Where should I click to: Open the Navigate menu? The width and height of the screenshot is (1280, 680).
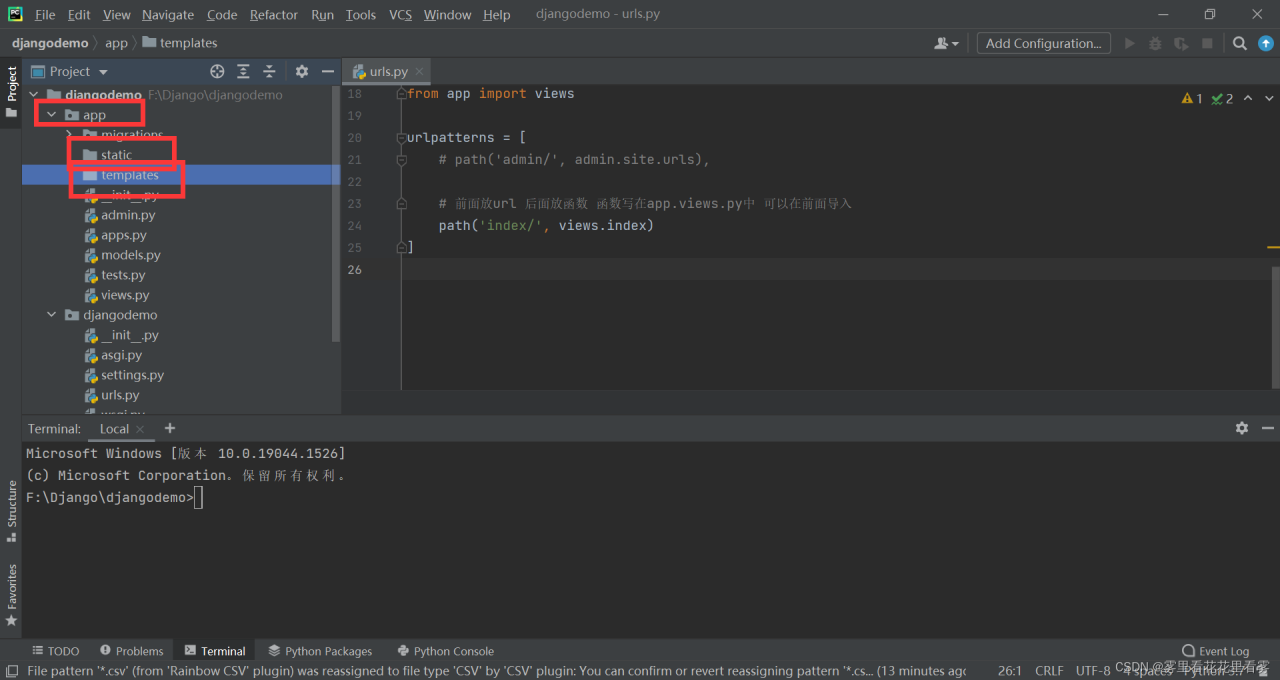click(x=168, y=14)
